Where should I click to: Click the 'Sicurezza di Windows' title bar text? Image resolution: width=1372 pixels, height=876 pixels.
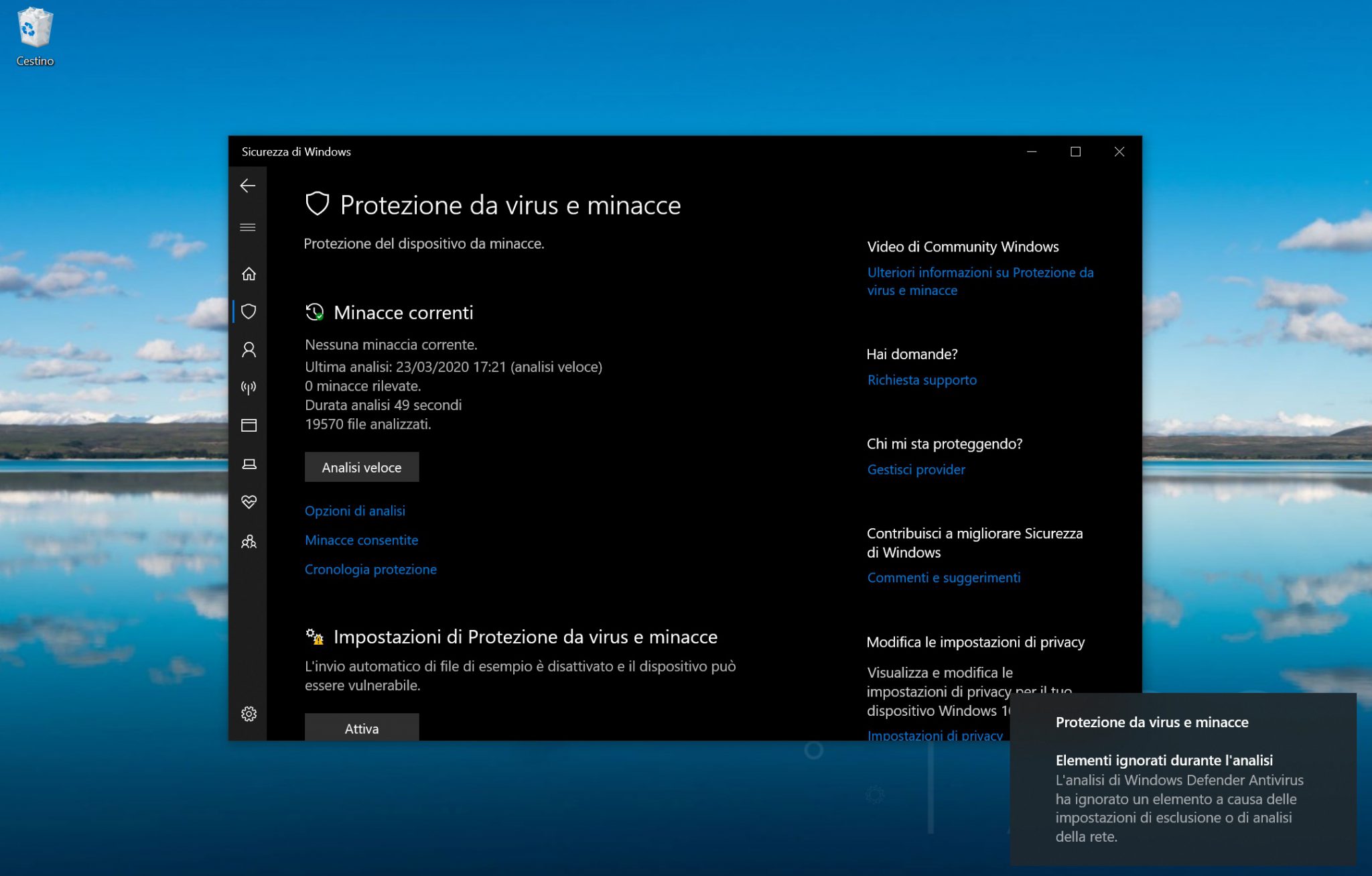296,151
